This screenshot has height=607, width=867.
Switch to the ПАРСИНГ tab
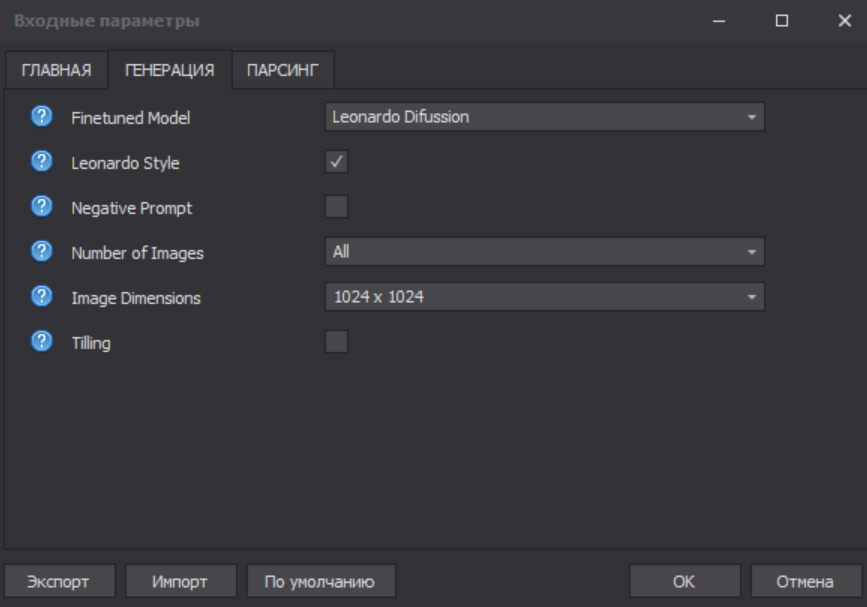(283, 70)
